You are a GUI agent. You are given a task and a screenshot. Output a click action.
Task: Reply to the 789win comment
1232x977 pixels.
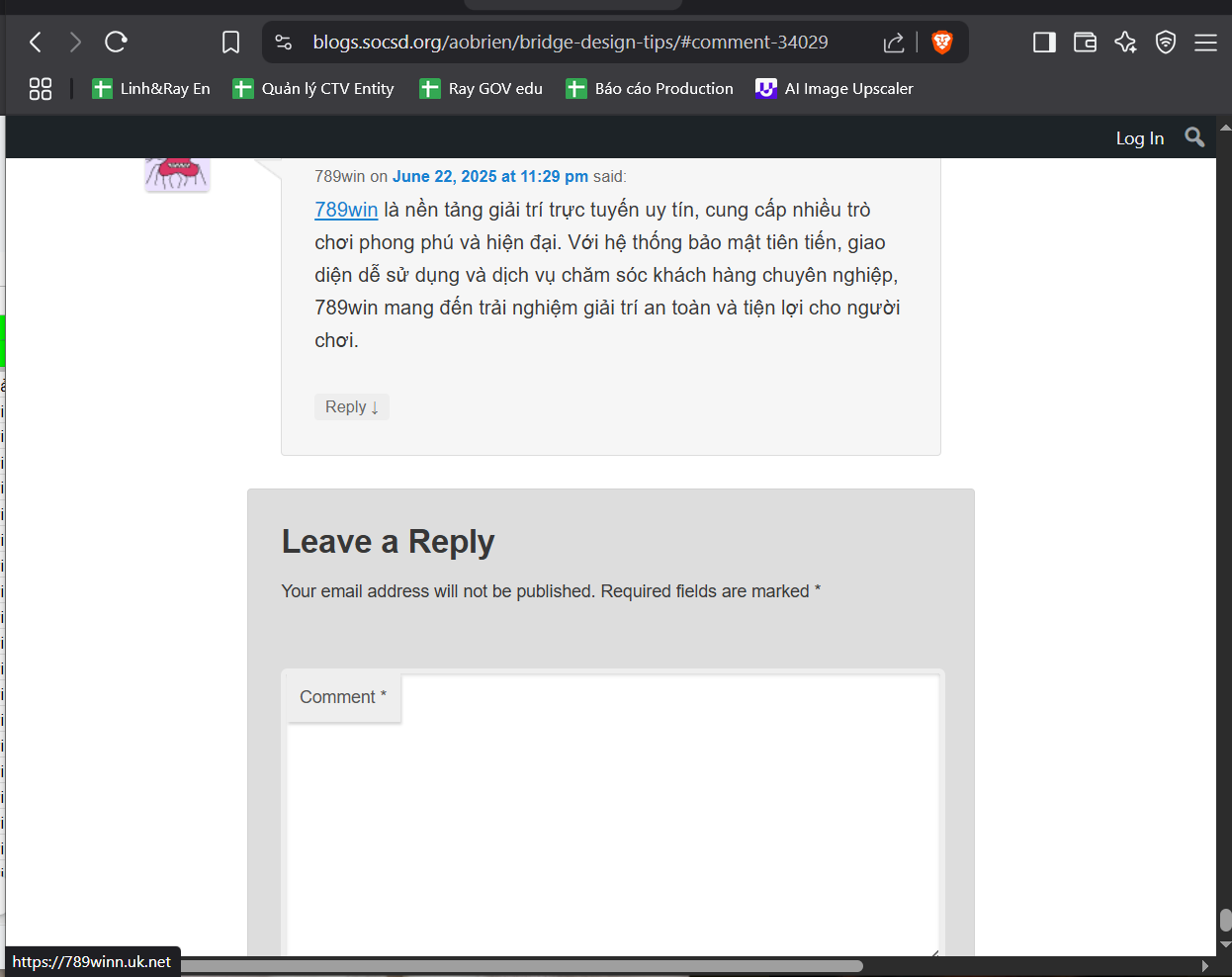(x=352, y=406)
